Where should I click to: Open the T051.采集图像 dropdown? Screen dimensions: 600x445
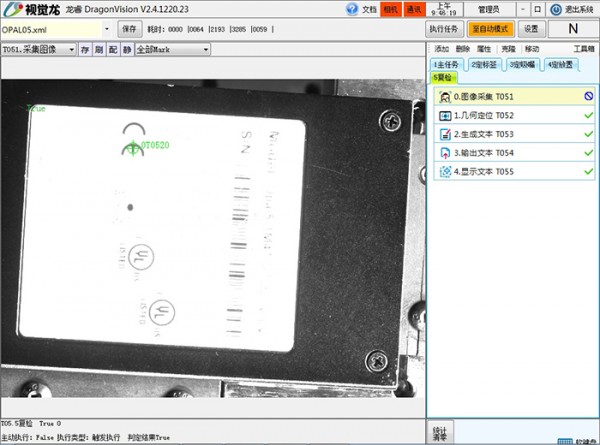click(72, 48)
